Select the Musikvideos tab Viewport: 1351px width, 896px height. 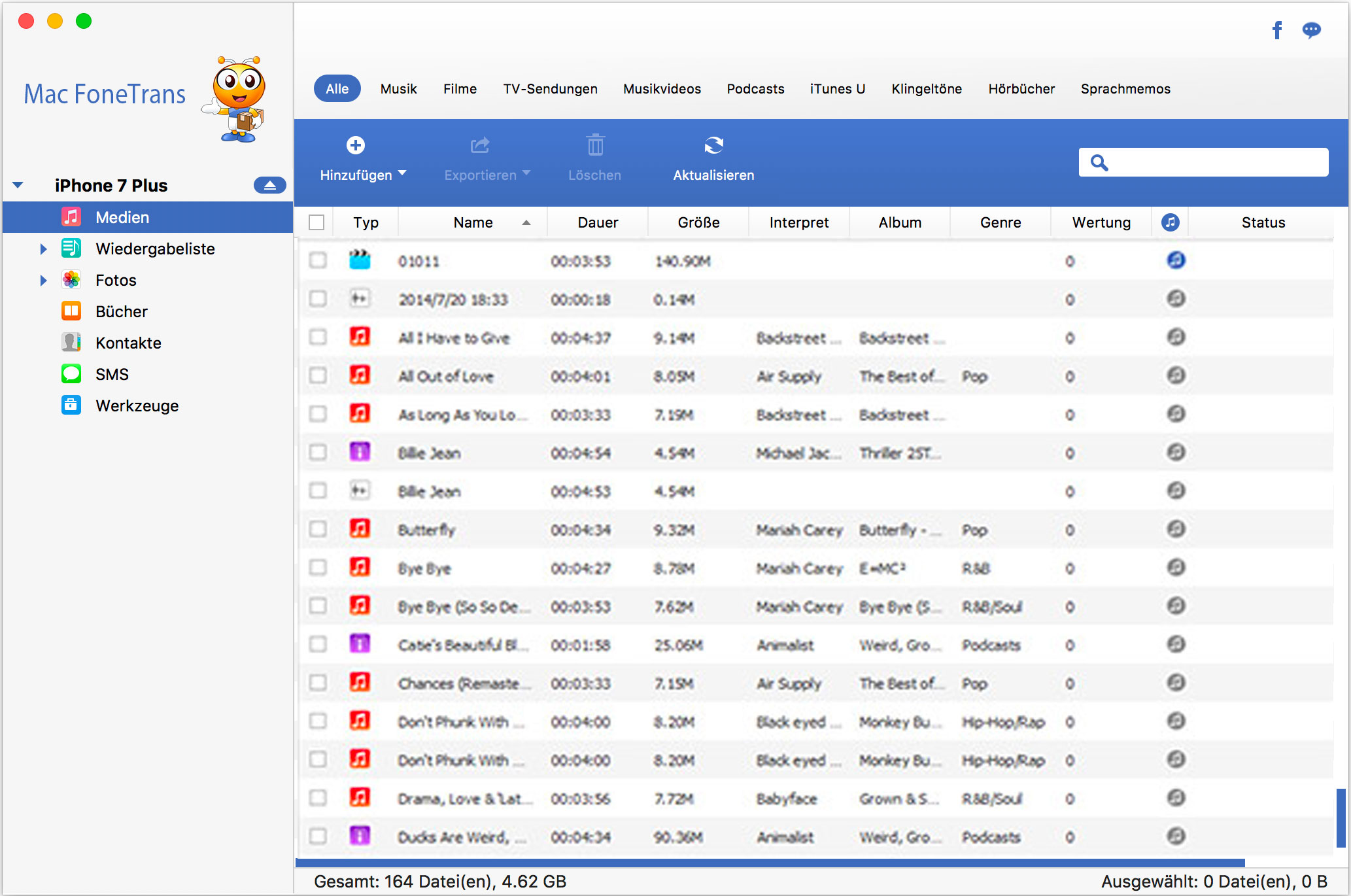[x=662, y=88]
